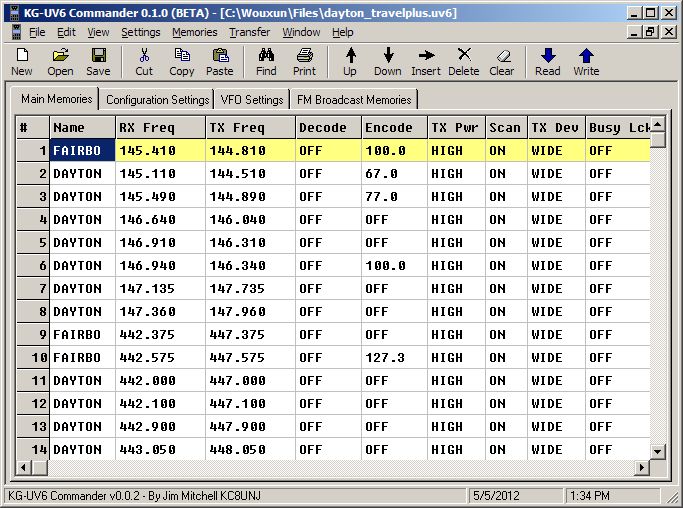683x508 pixels.
Task: Select the Scan cell of row 2
Action: (x=504, y=174)
